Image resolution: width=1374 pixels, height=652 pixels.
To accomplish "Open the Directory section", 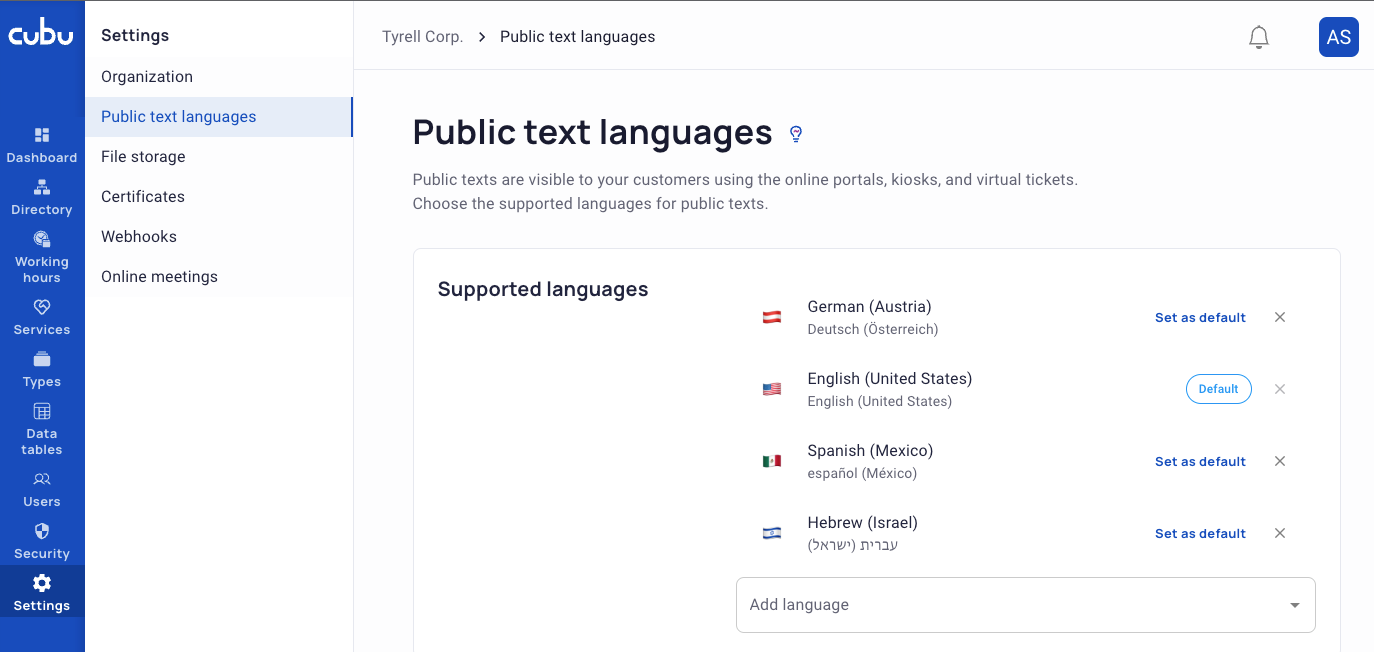I will (x=42, y=197).
